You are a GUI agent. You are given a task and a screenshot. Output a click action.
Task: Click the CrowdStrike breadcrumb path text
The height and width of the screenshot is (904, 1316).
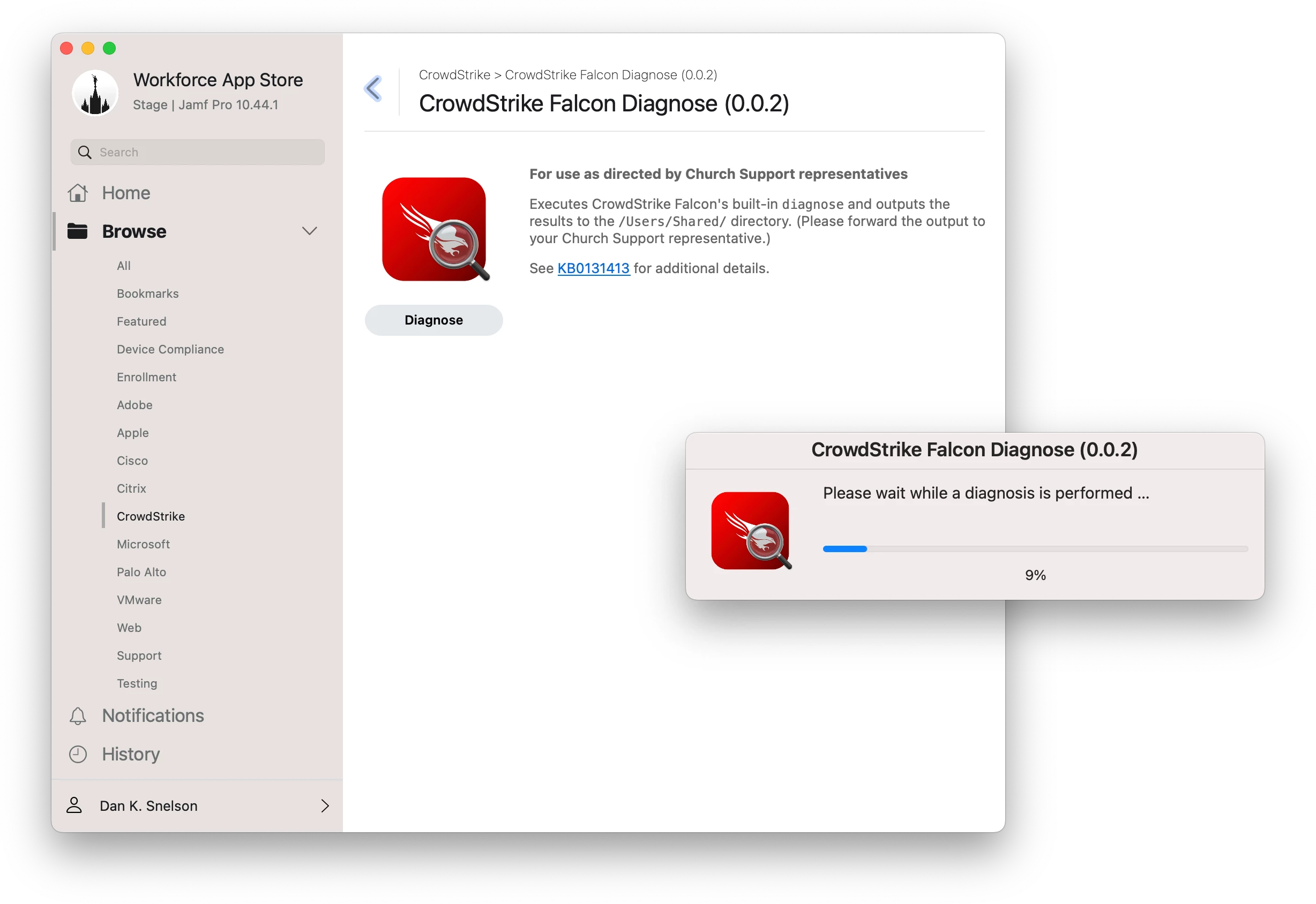(568, 75)
